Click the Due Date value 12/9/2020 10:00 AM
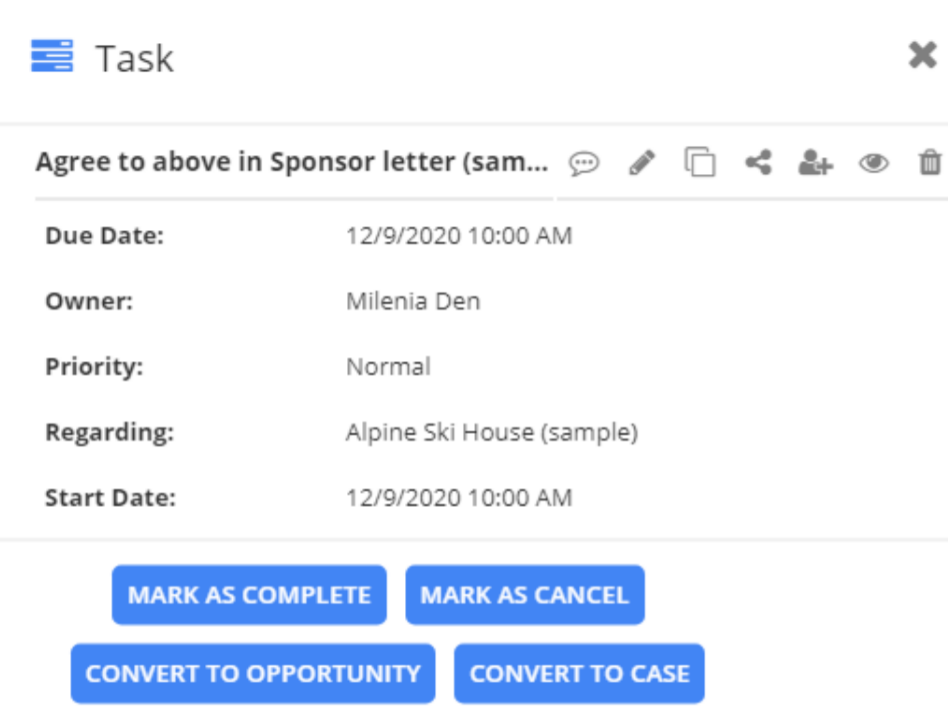The image size is (948, 714). (459, 236)
